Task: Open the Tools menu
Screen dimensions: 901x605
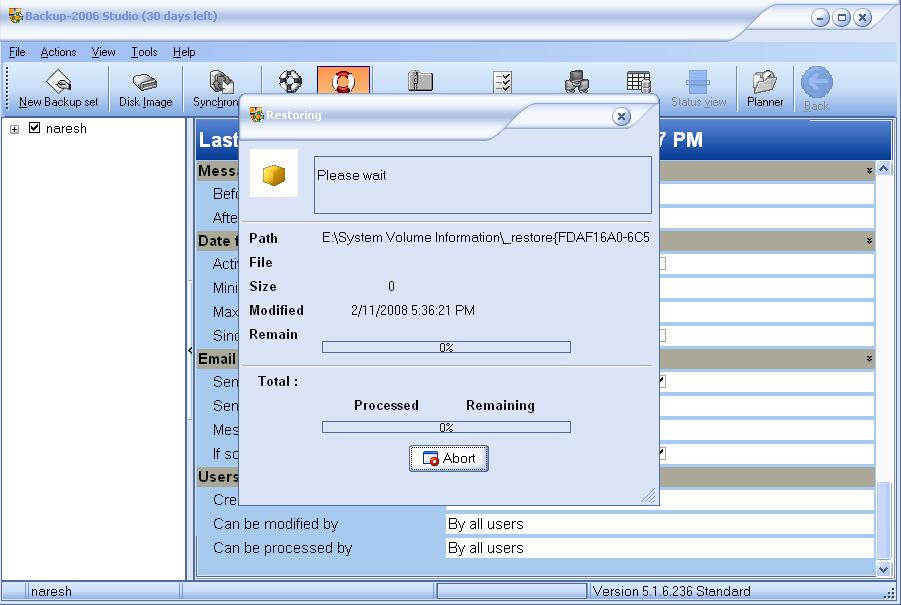Action: point(144,52)
